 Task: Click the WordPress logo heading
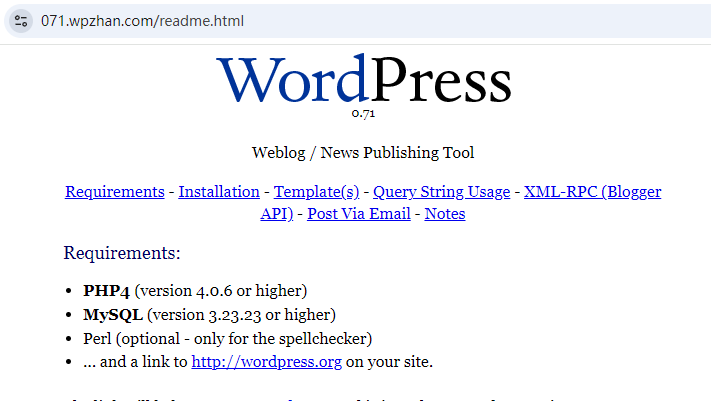[363, 80]
